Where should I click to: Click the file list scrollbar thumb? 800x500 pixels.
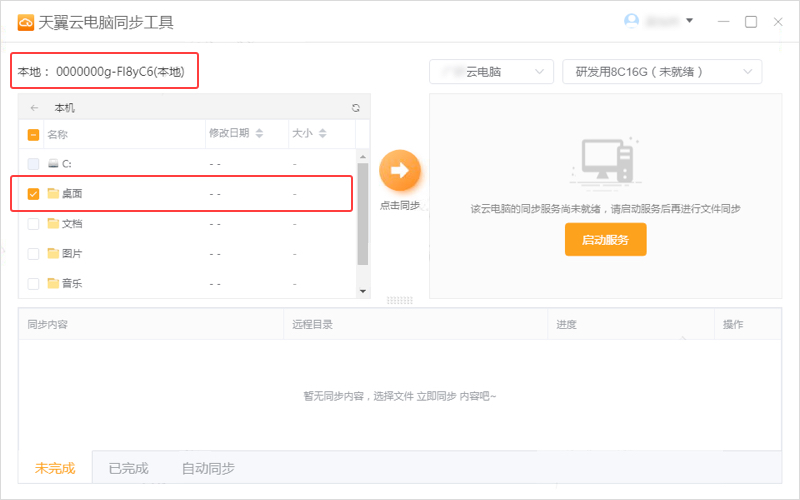(363, 214)
